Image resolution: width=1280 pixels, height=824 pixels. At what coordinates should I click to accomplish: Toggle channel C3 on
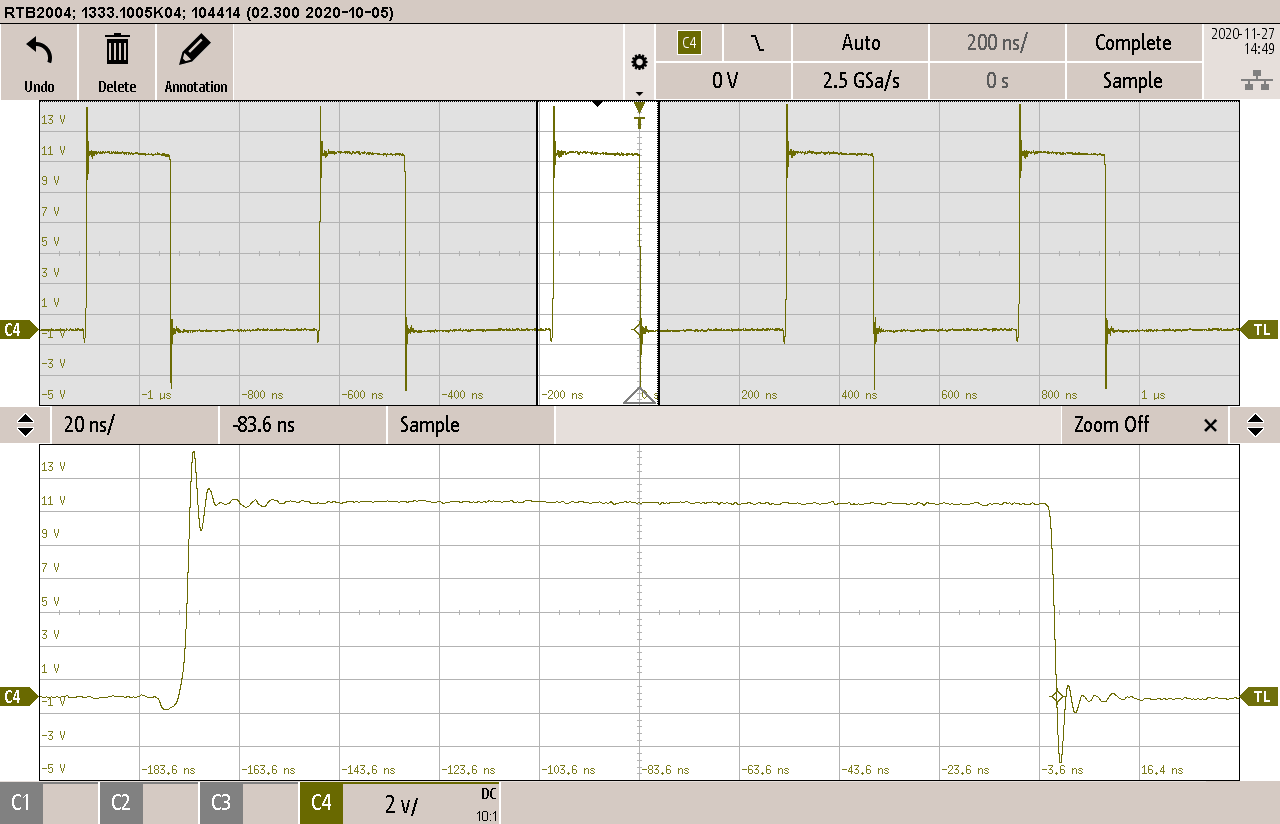pos(221,803)
